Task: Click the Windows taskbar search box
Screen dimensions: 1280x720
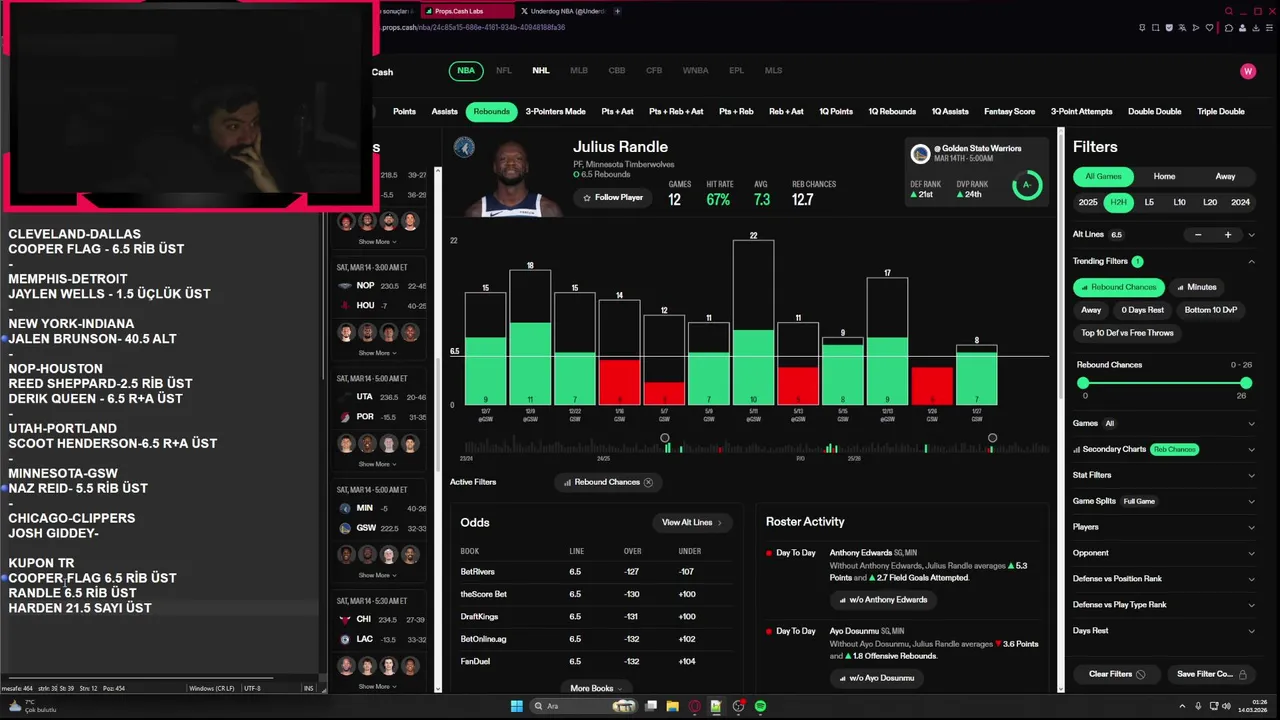Action: point(585,706)
